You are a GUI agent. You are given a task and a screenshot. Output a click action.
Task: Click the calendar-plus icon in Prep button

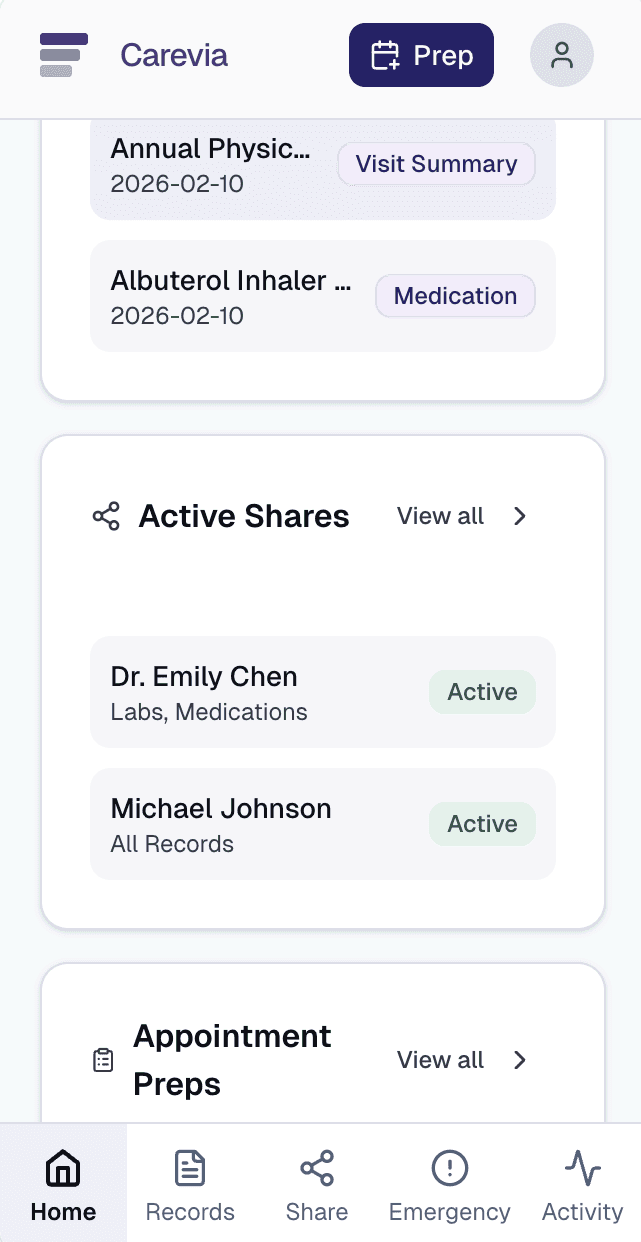coord(385,55)
